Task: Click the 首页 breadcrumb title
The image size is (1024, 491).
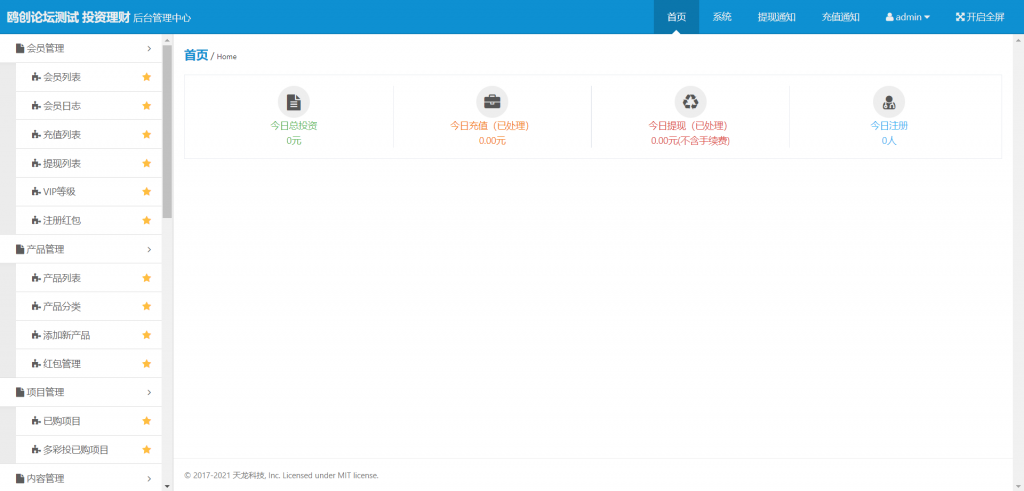Action: point(196,55)
